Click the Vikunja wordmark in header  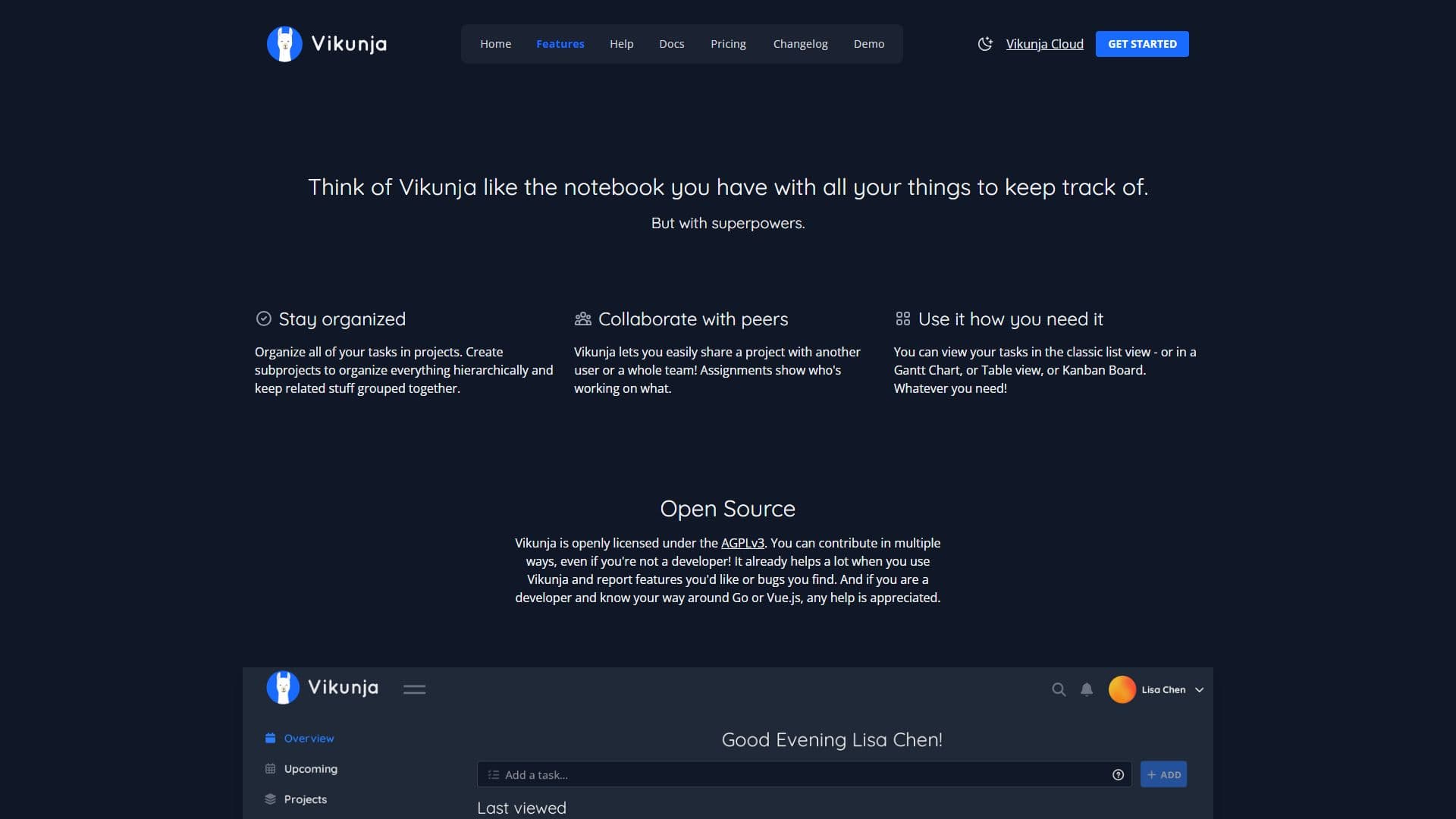(349, 44)
